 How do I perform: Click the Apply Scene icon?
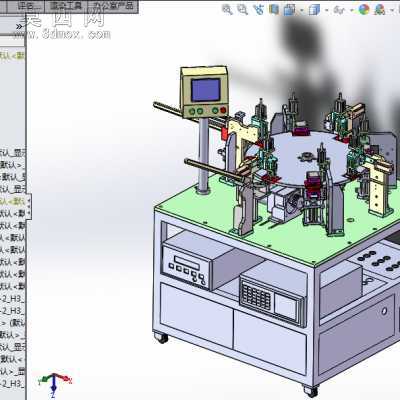380,9
